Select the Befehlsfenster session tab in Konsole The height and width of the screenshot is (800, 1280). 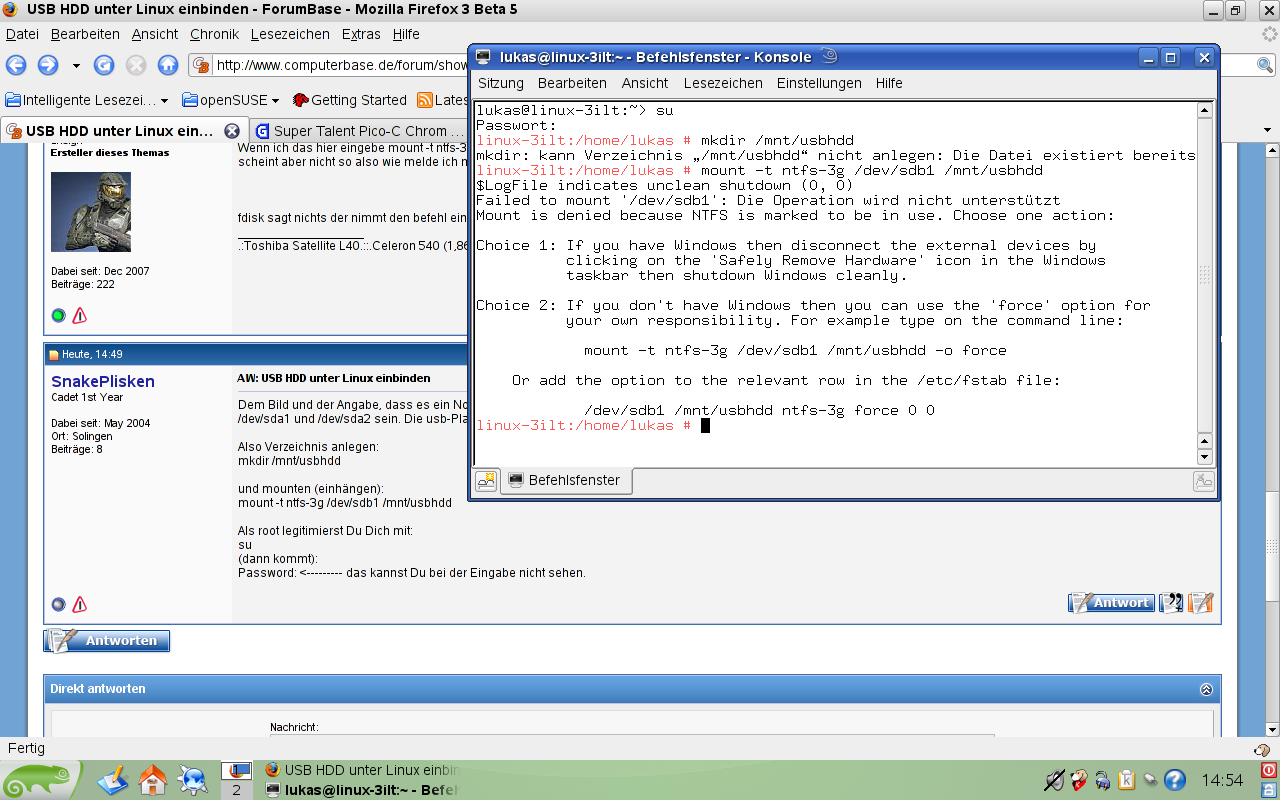tap(566, 481)
